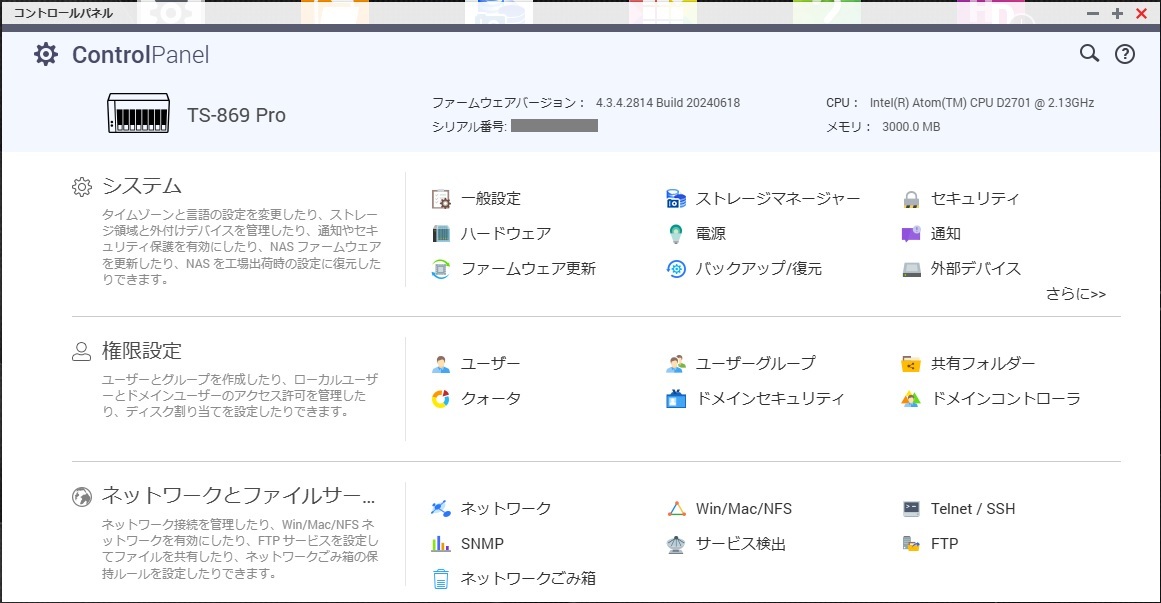Open the Quota (クォータ) icon
Viewport: 1161px width, 603px height.
click(x=441, y=399)
